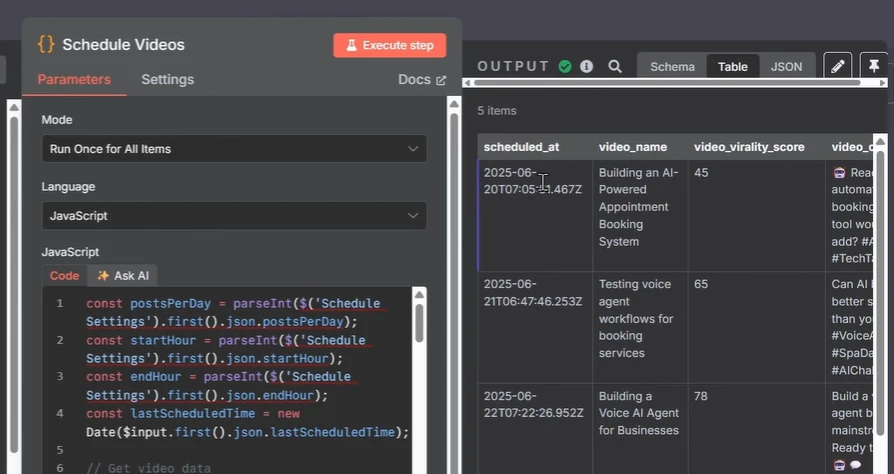Image resolution: width=894 pixels, height=474 pixels.
Task: Select cell Building a Voice AI Agent for Businesses
Action: (x=640, y=429)
